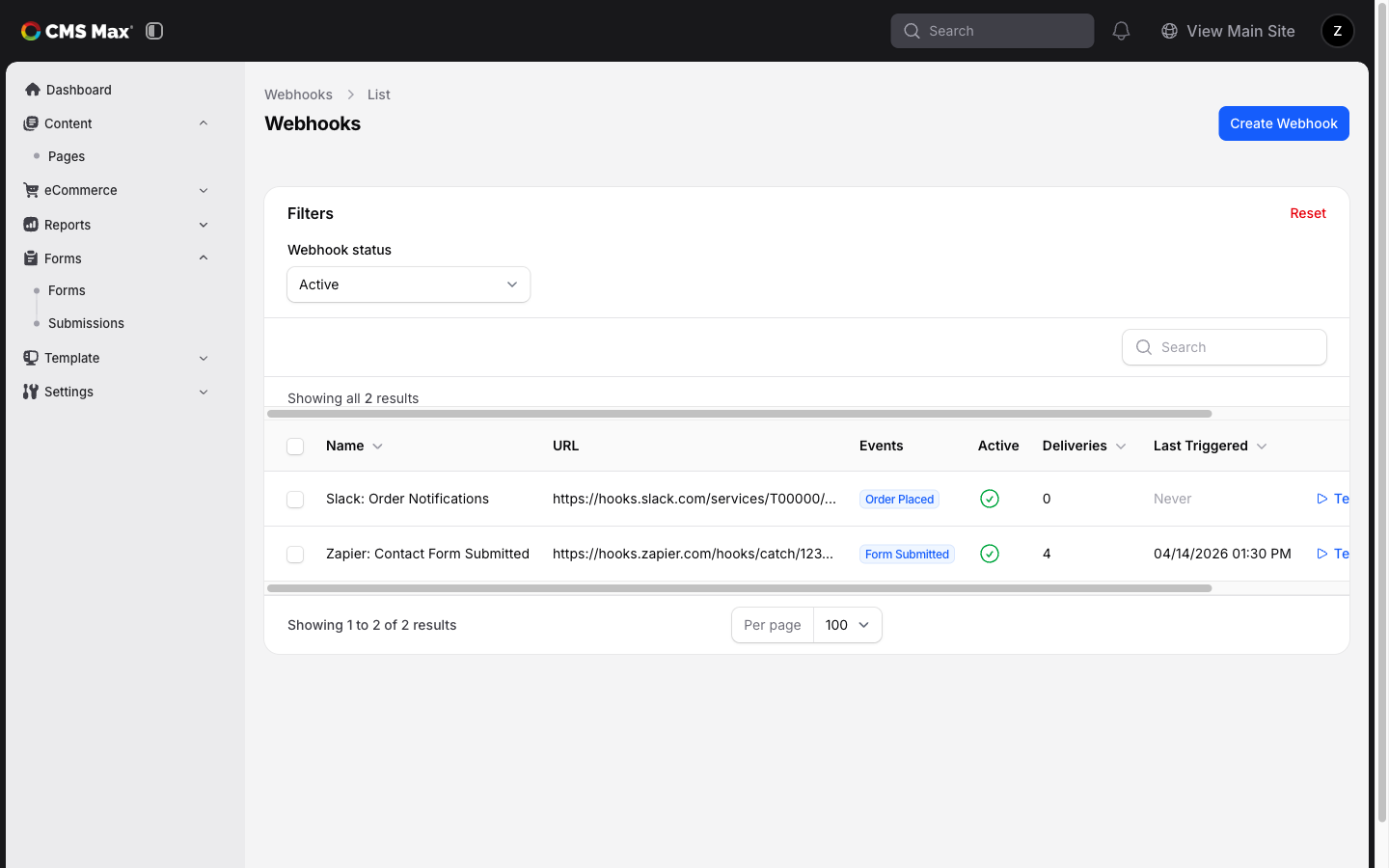This screenshot has height=868, width=1389.
Task: Click the Order Placed event badge
Action: pos(899,500)
